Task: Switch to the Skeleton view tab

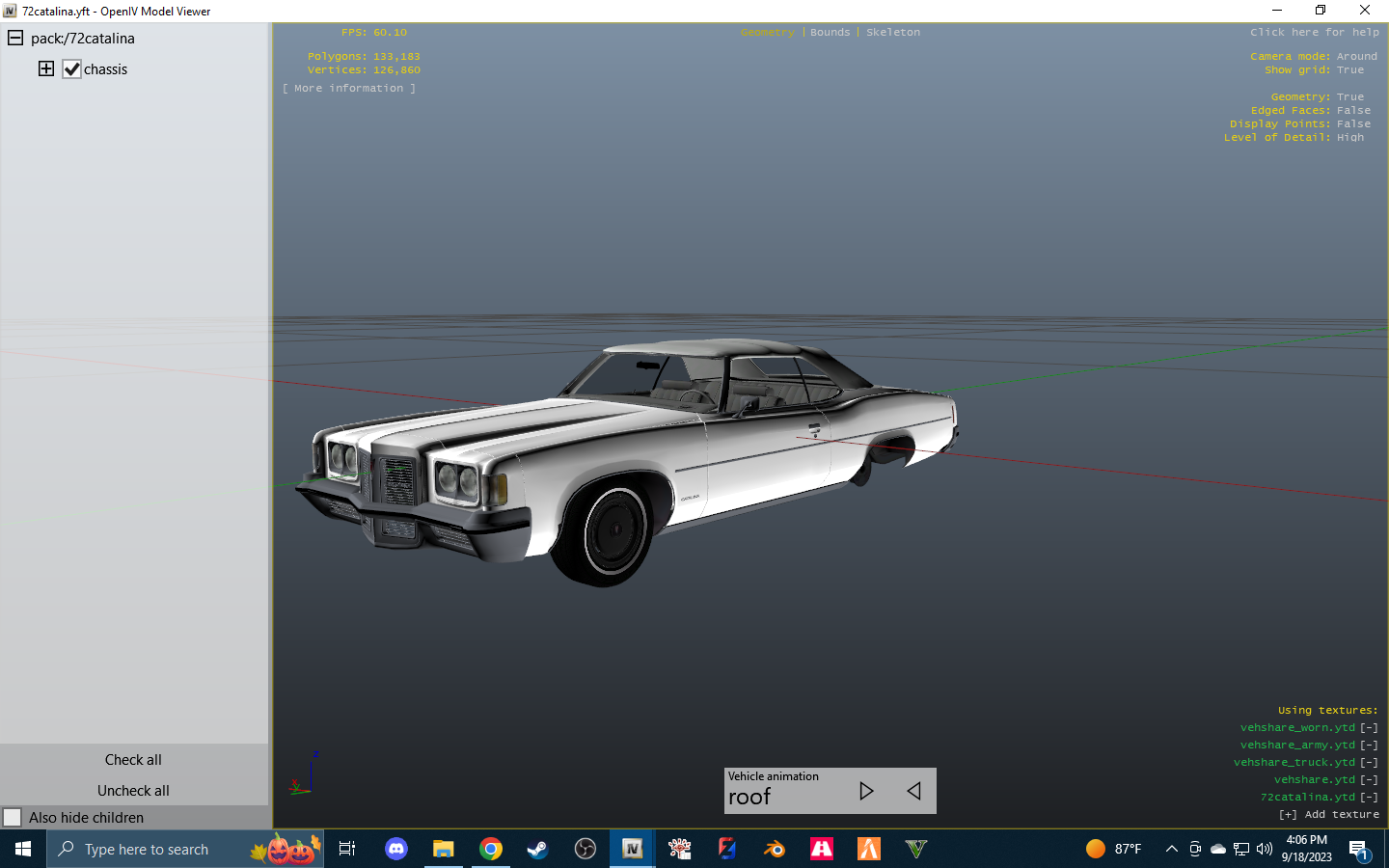Action: point(892,32)
